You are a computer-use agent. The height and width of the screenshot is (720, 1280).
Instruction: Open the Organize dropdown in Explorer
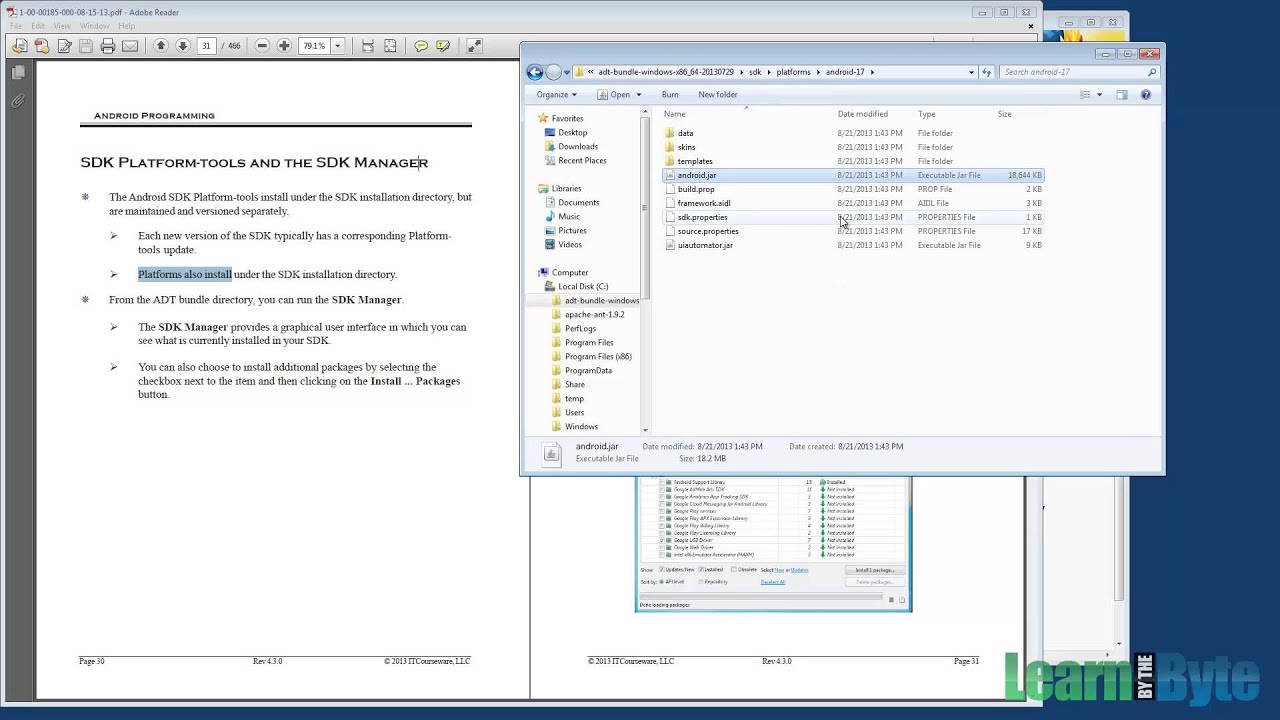click(556, 95)
